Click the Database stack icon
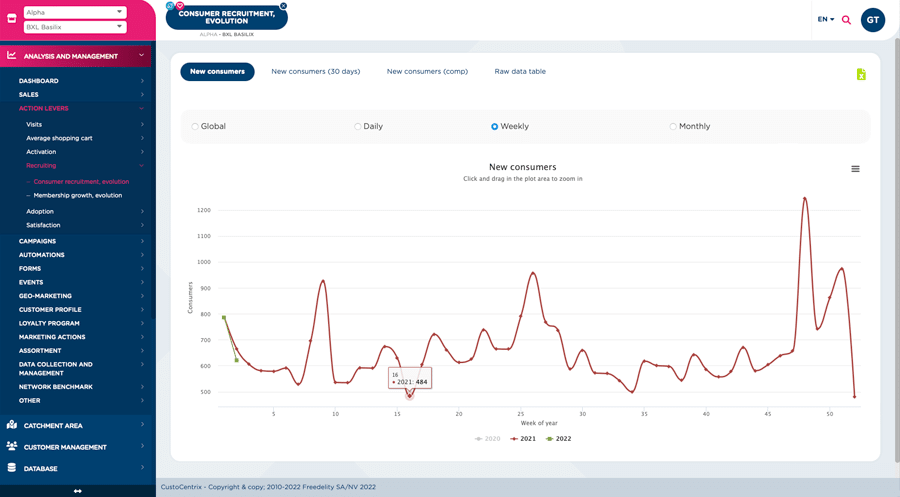Screen dimensions: 900x497 [12, 468]
